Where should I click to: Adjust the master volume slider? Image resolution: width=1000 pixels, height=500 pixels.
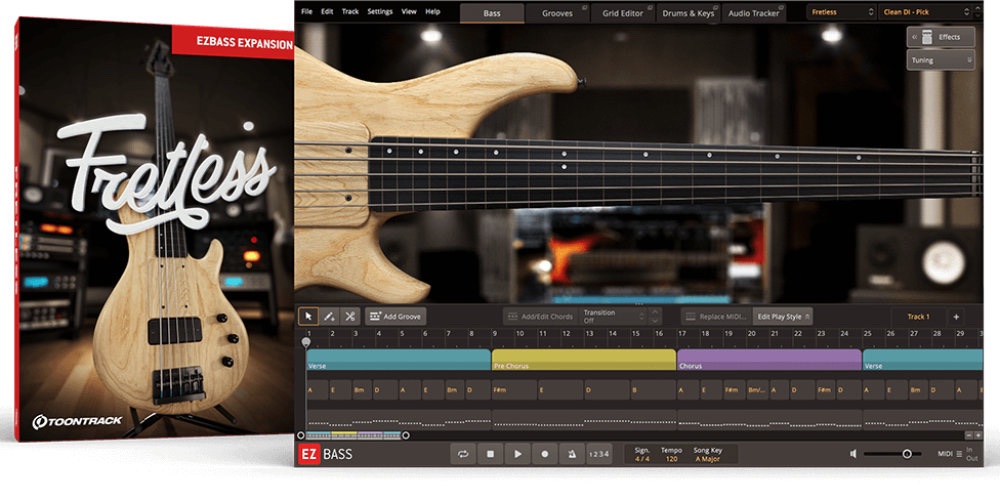click(906, 454)
